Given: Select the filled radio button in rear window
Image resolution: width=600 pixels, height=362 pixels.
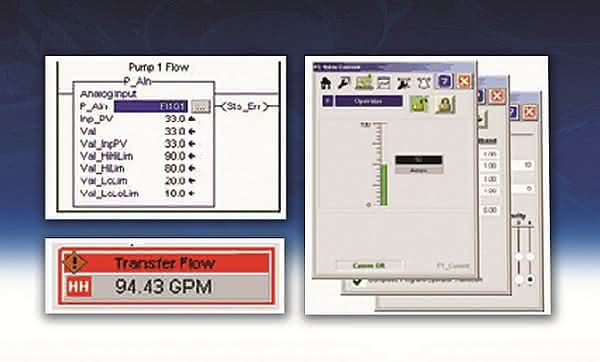Looking at the screenshot, I should (530, 279).
